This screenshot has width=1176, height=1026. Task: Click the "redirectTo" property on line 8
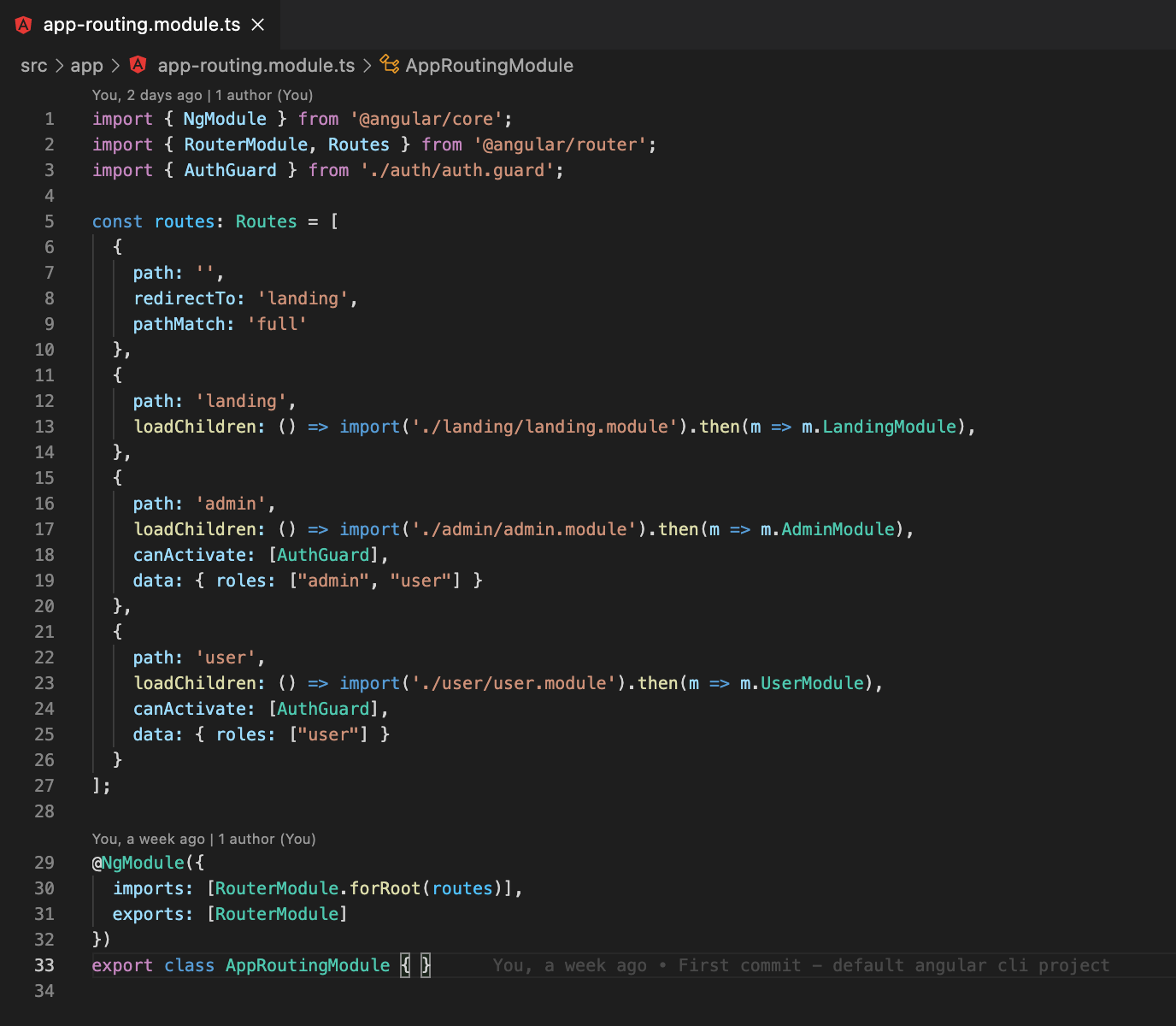point(185,298)
